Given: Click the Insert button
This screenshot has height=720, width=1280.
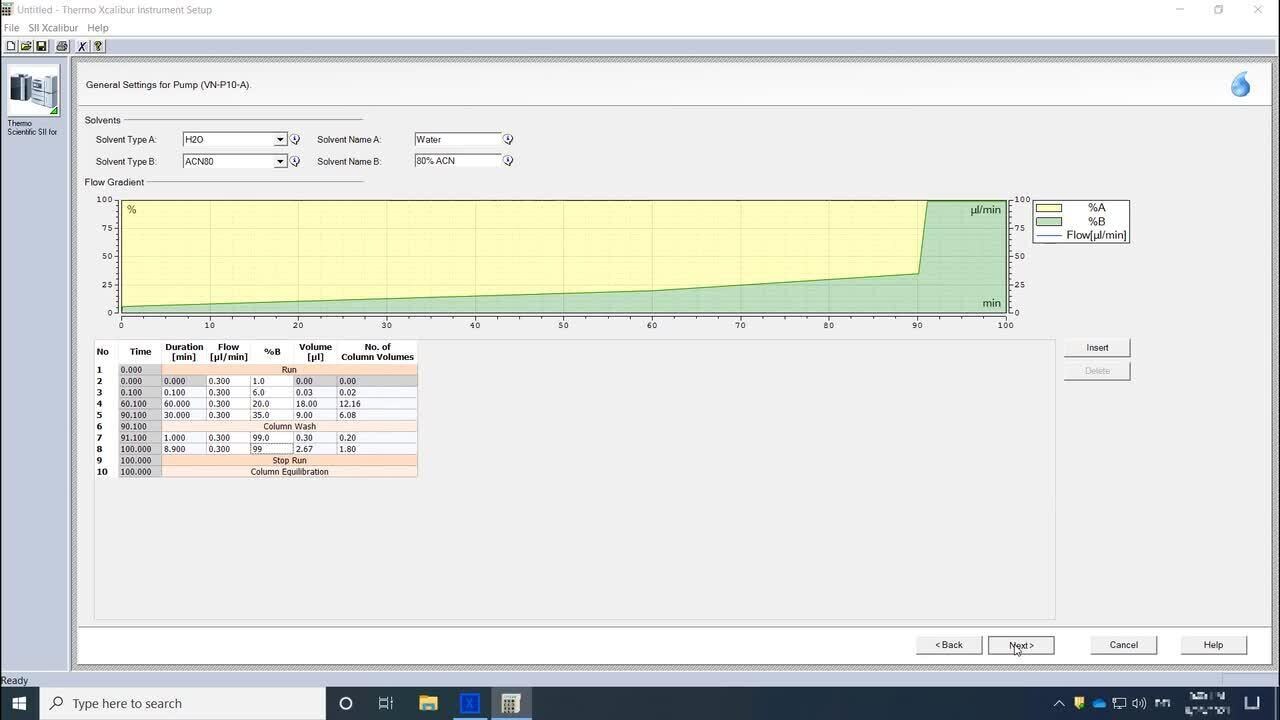Looking at the screenshot, I should [1097, 348].
